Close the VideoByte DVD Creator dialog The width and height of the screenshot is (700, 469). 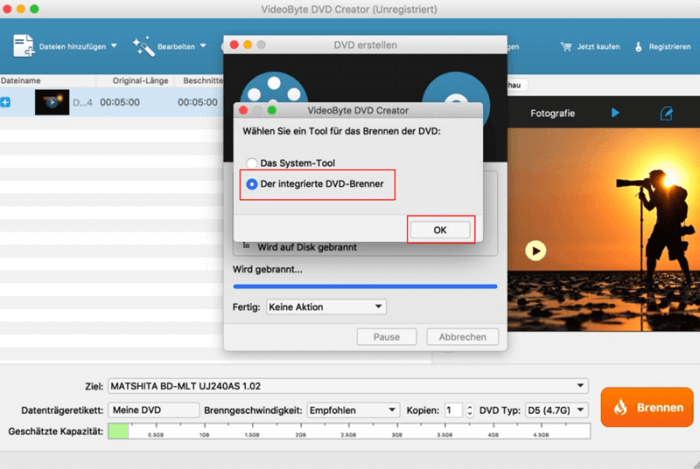243,110
